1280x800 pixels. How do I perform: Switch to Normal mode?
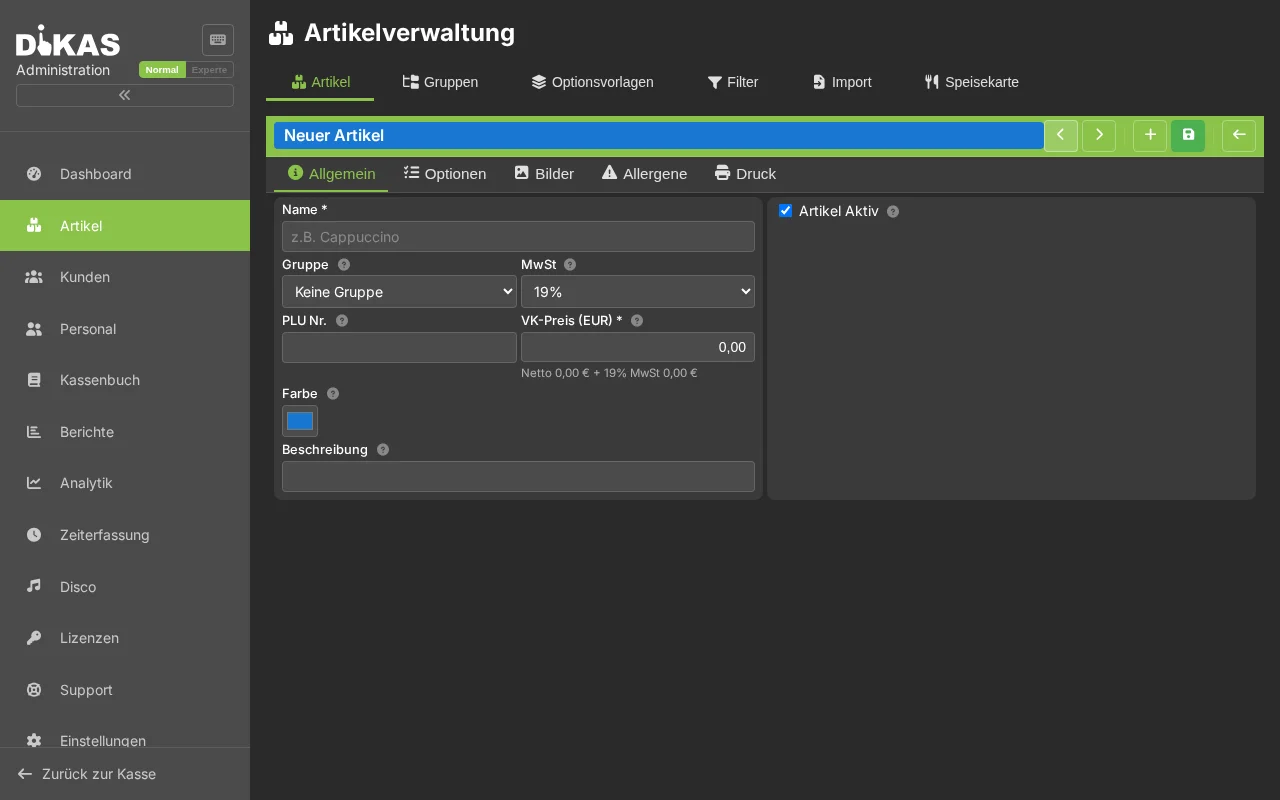tap(162, 70)
